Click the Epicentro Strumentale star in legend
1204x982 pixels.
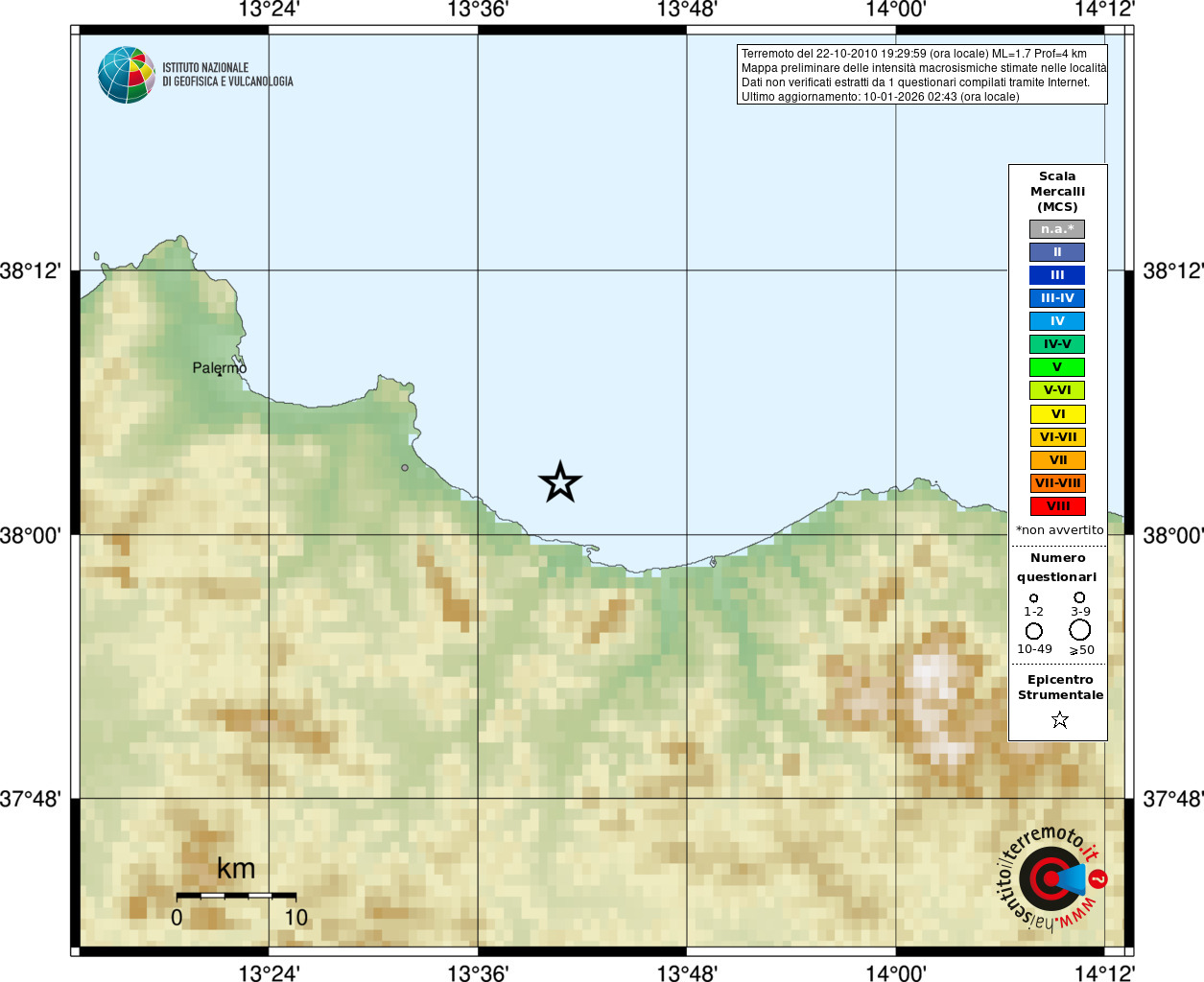pos(1059,719)
